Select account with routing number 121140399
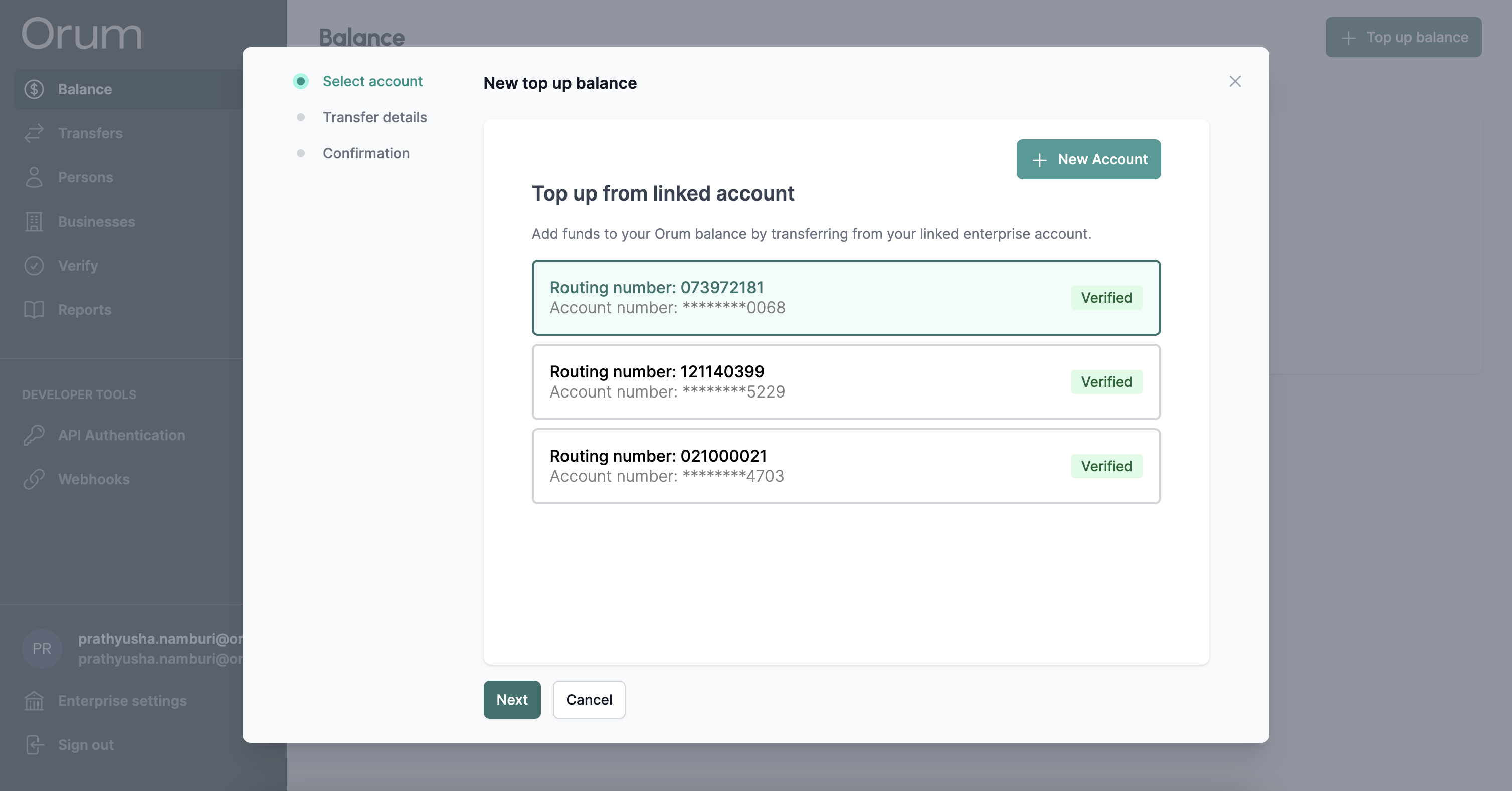Image resolution: width=1512 pixels, height=791 pixels. pos(845,382)
